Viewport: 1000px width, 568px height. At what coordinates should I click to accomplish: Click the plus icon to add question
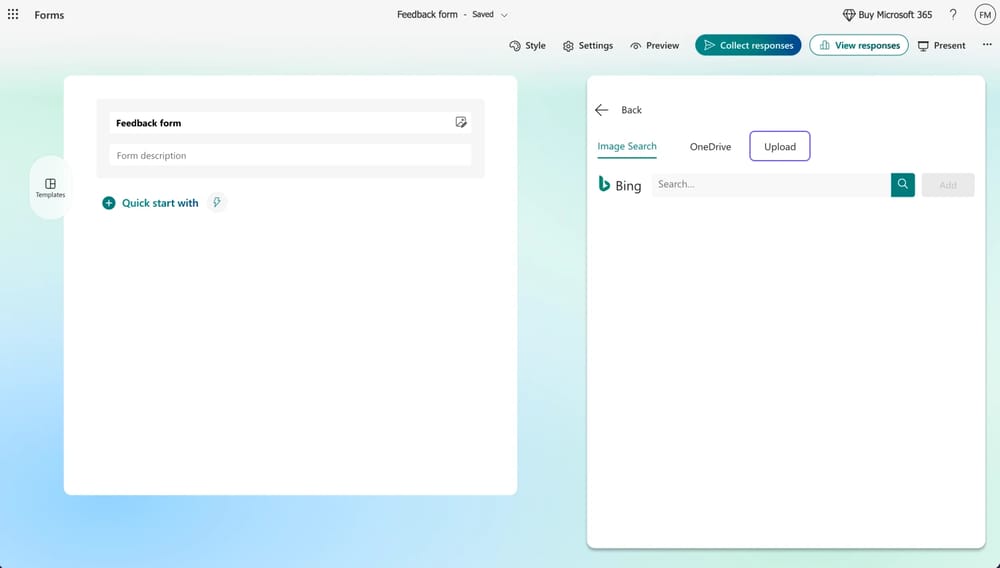(109, 203)
